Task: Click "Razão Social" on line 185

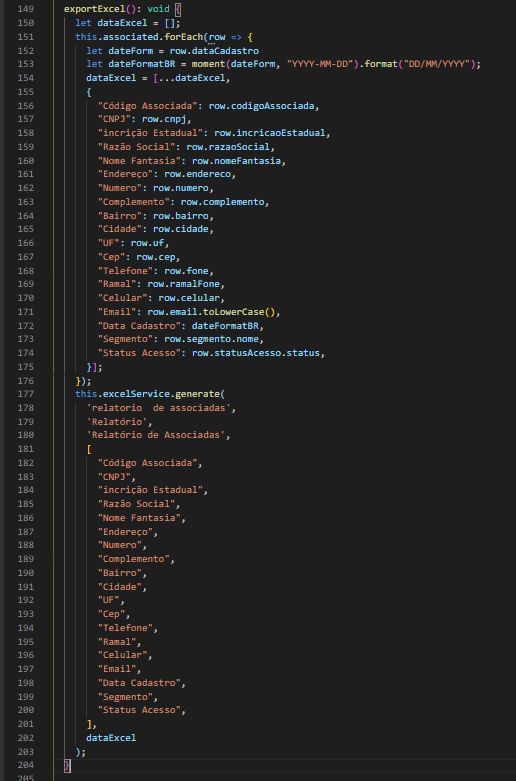Action: tap(136, 504)
